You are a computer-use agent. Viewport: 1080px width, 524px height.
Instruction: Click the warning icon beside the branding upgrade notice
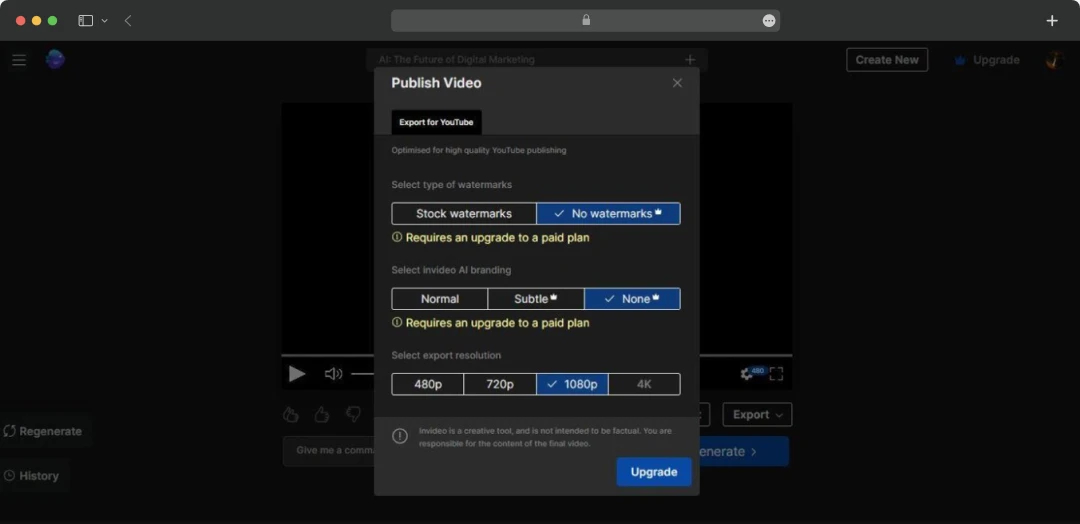point(397,322)
